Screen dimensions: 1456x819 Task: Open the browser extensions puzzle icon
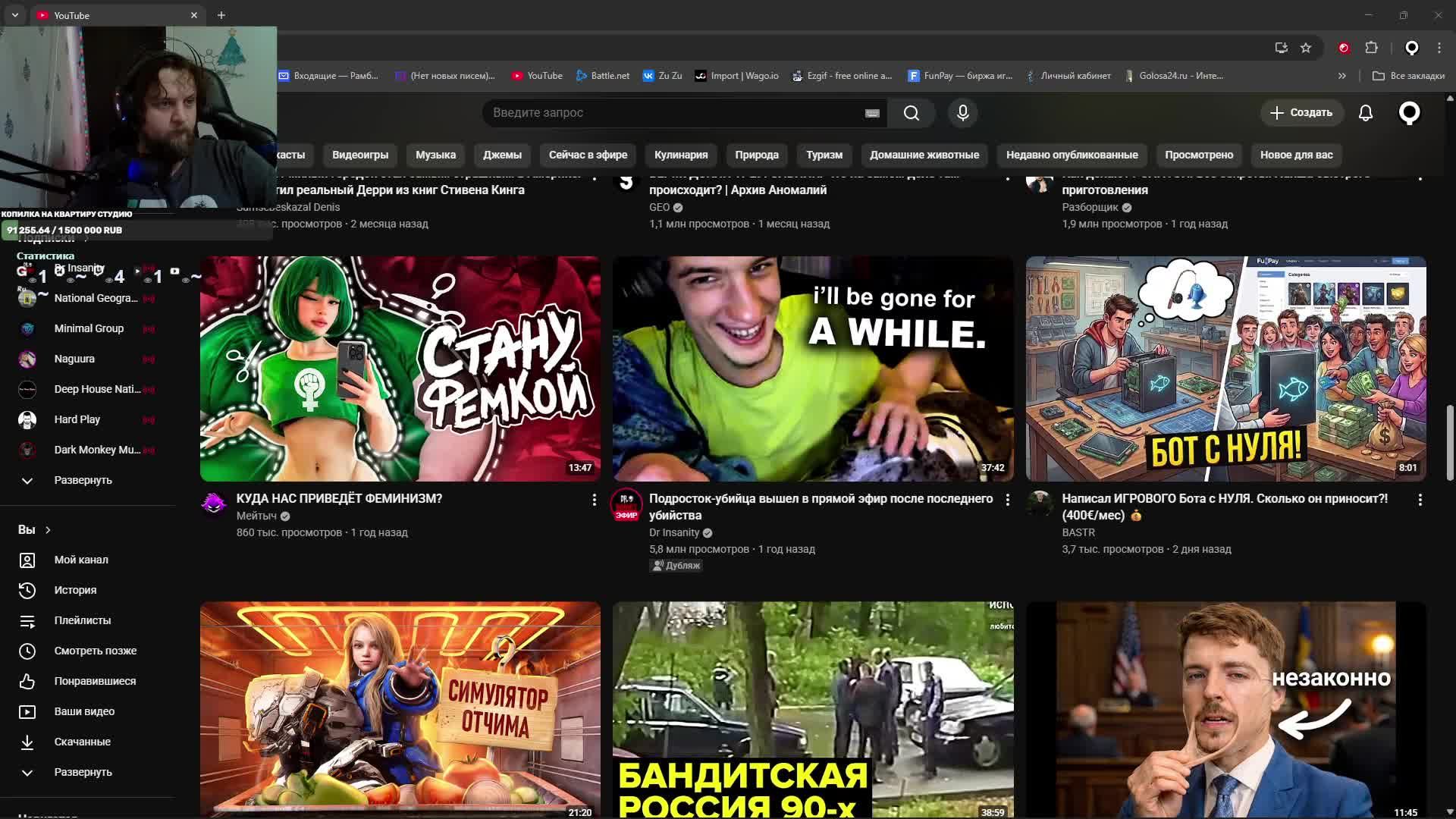(x=1371, y=48)
